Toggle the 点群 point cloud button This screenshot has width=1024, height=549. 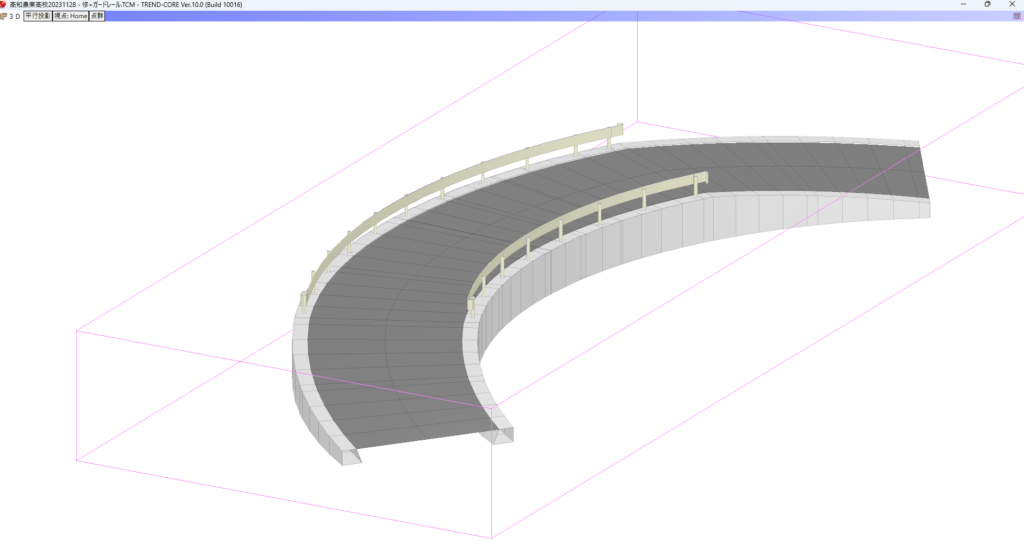point(96,16)
